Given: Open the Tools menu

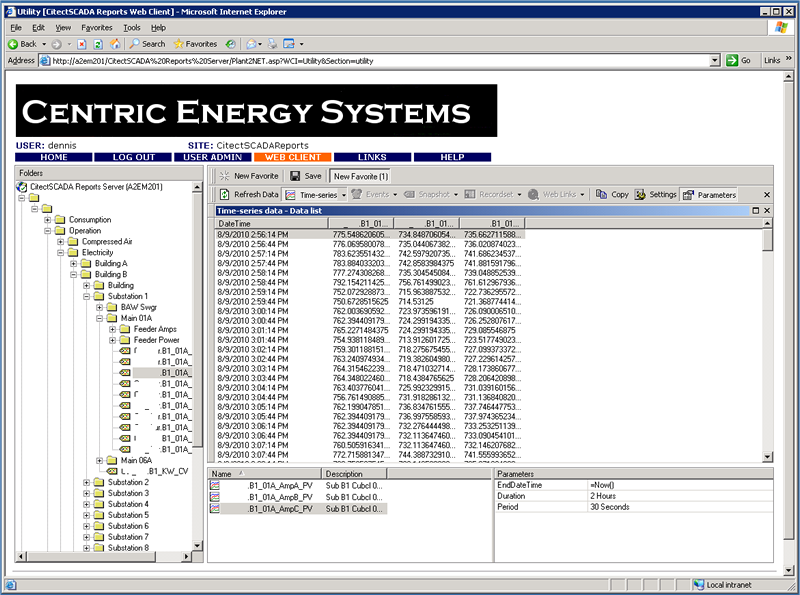Looking at the screenshot, I should tap(134, 28).
